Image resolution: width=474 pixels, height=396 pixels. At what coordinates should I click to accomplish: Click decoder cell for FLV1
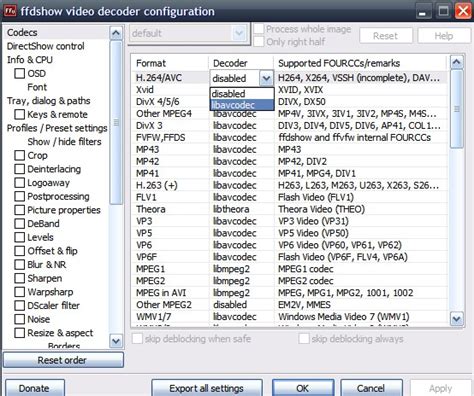[x=241, y=197]
